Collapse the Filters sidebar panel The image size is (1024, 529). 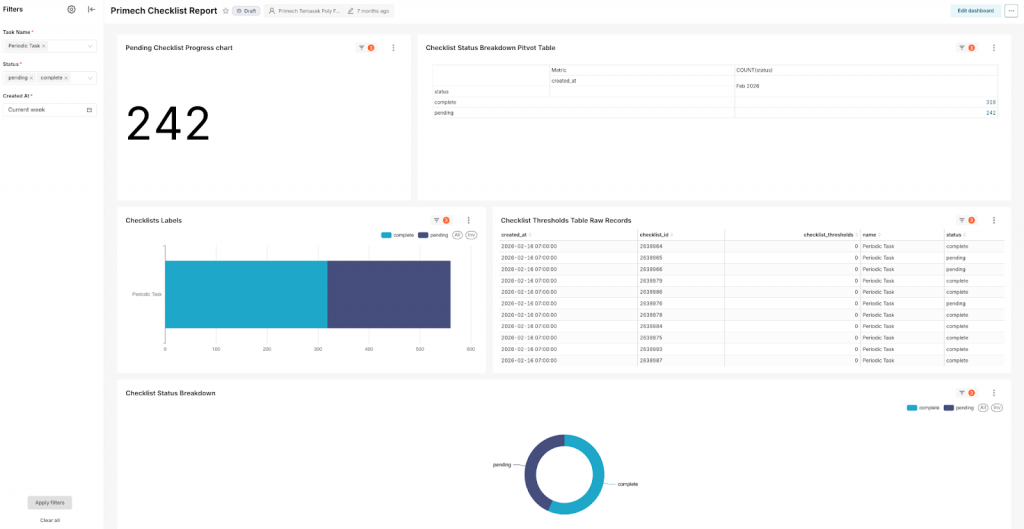point(92,9)
